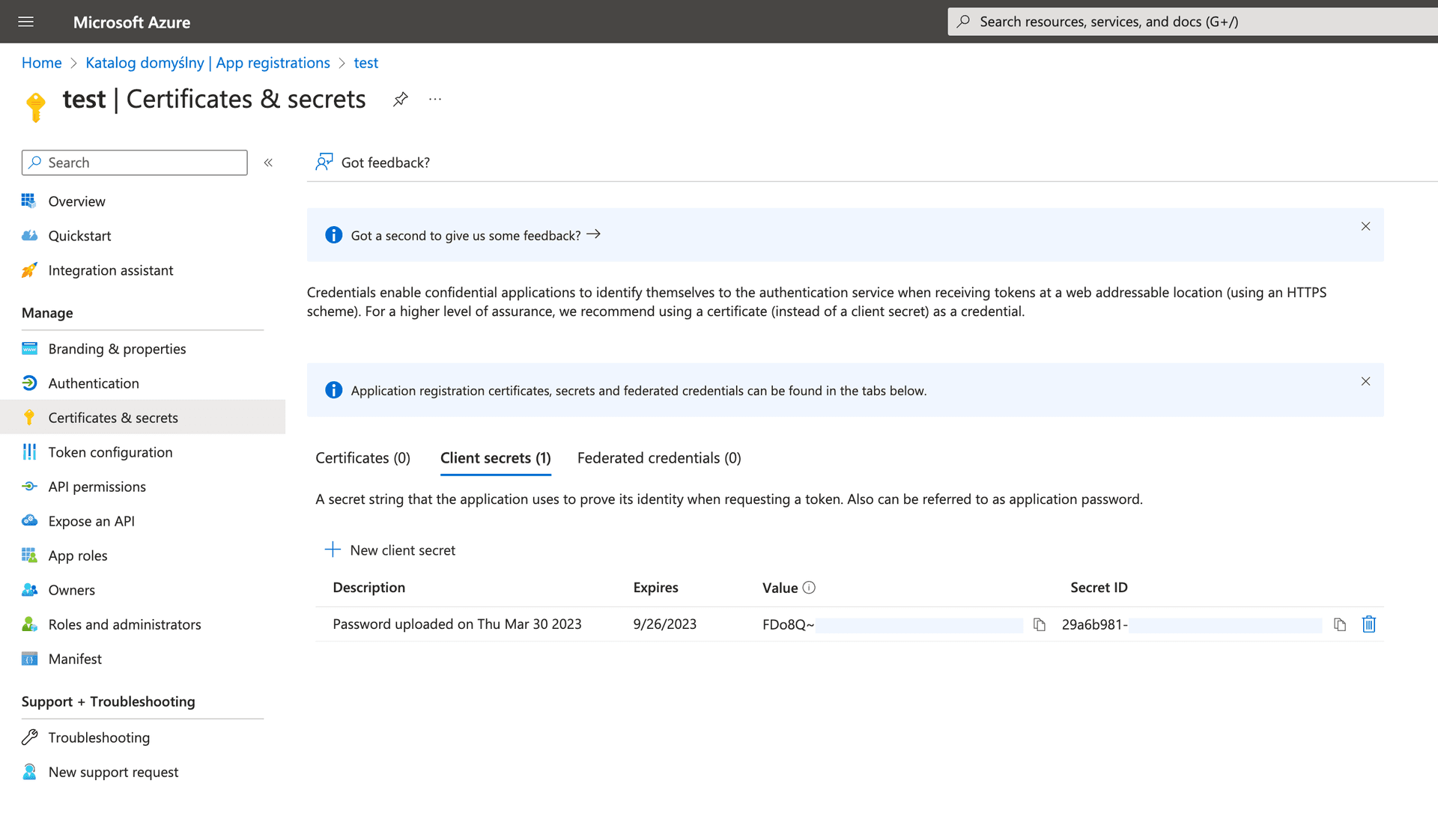Close the application registration info banner

click(x=1365, y=381)
